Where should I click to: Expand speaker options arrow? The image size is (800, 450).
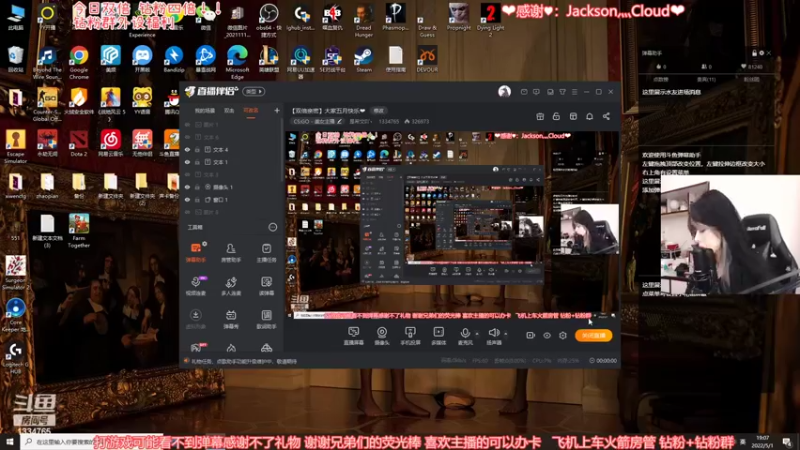pos(506,334)
